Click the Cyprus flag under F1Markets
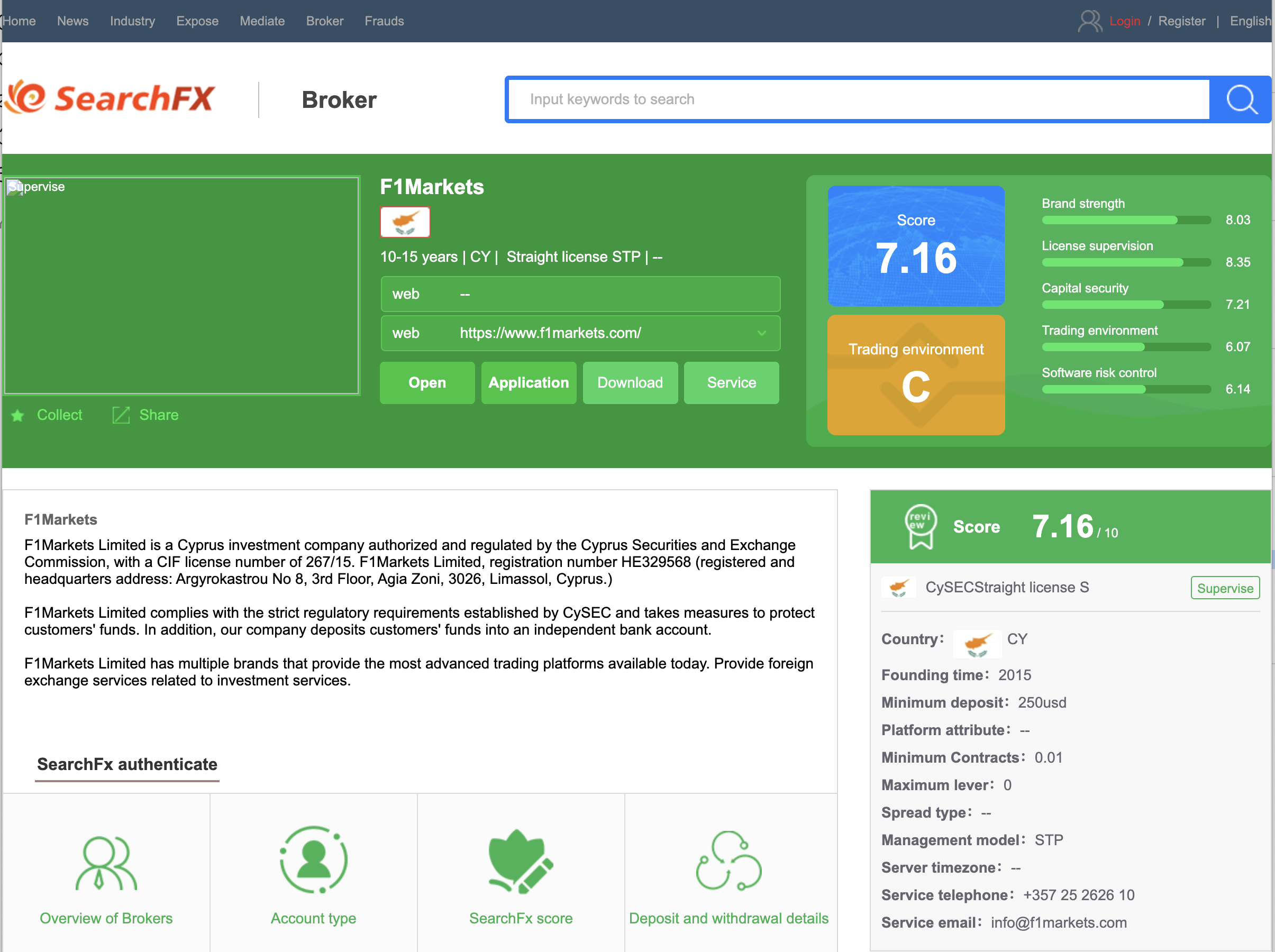 tap(405, 223)
